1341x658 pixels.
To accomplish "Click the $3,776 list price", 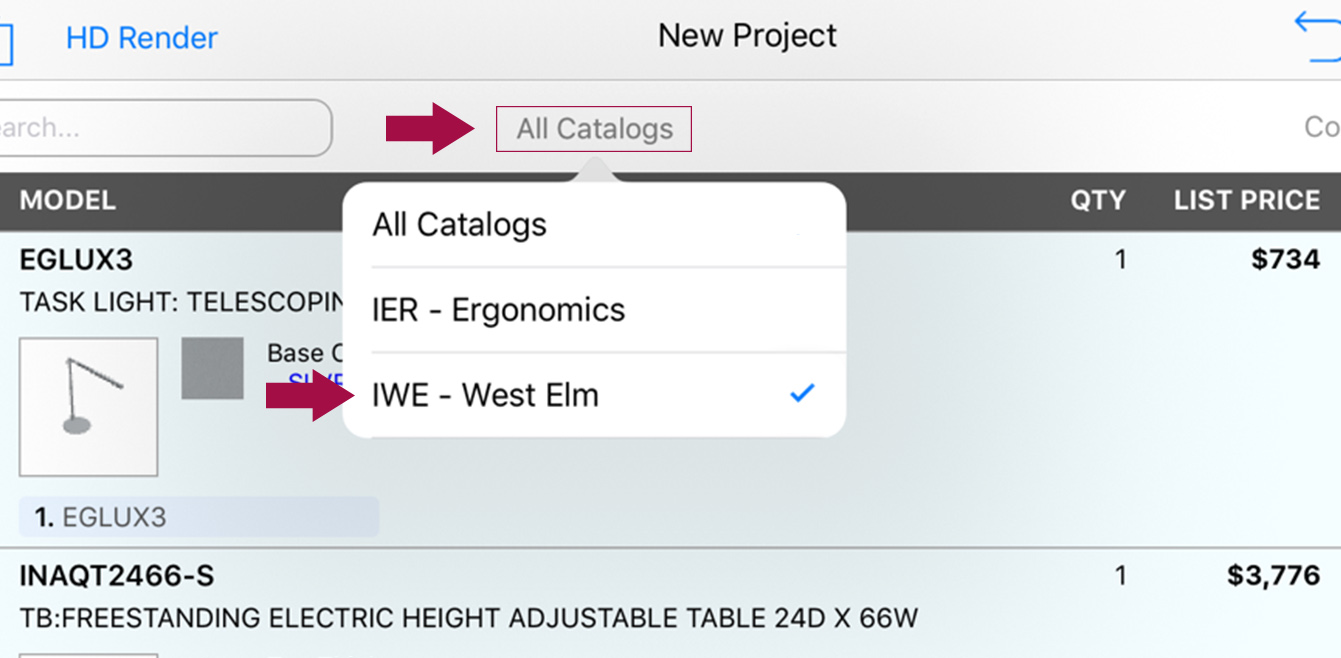I will click(x=1274, y=576).
